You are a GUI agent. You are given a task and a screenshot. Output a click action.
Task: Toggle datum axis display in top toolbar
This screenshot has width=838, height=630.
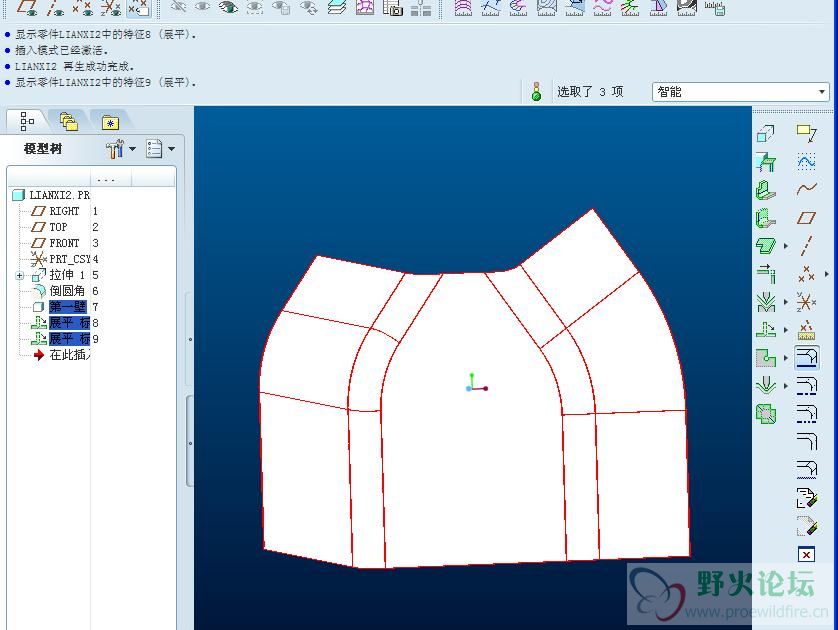click(55, 7)
